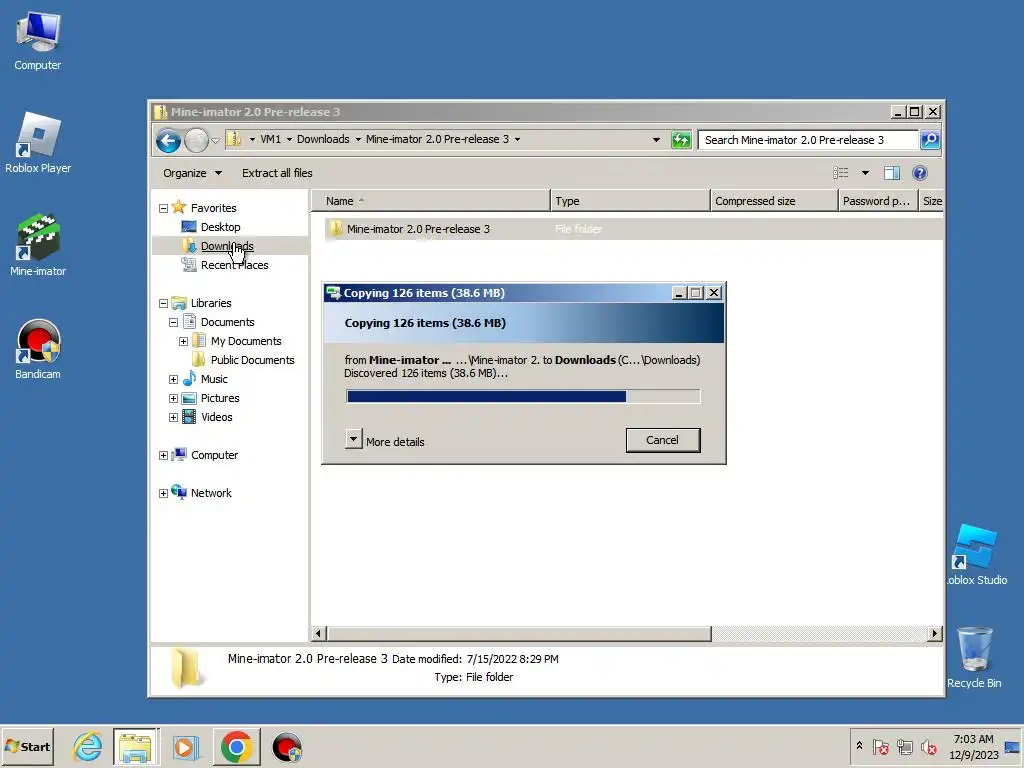
Task: Click the Show desktop tray icon
Action: 1012,746
